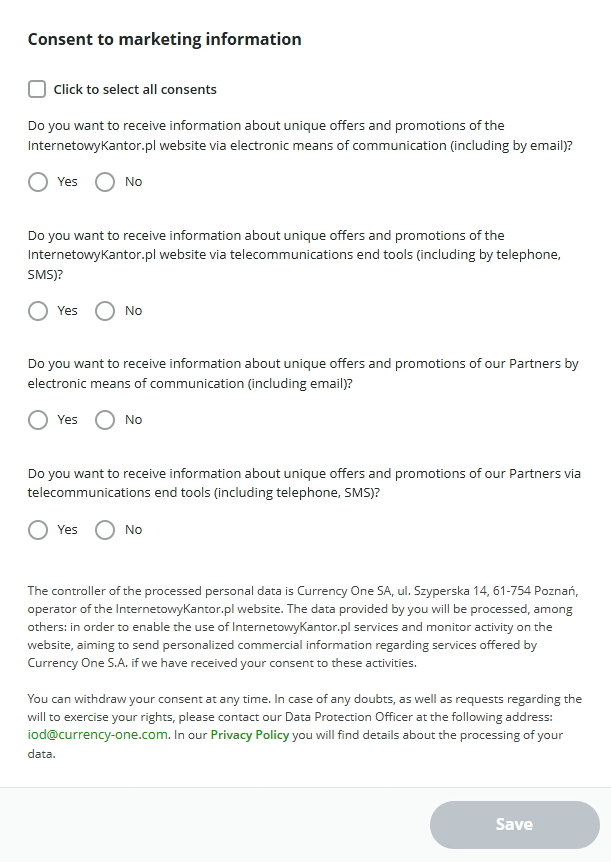Pick Yes for Partners' offers by email
Viewport: 611px width, 862px height.
click(38, 420)
